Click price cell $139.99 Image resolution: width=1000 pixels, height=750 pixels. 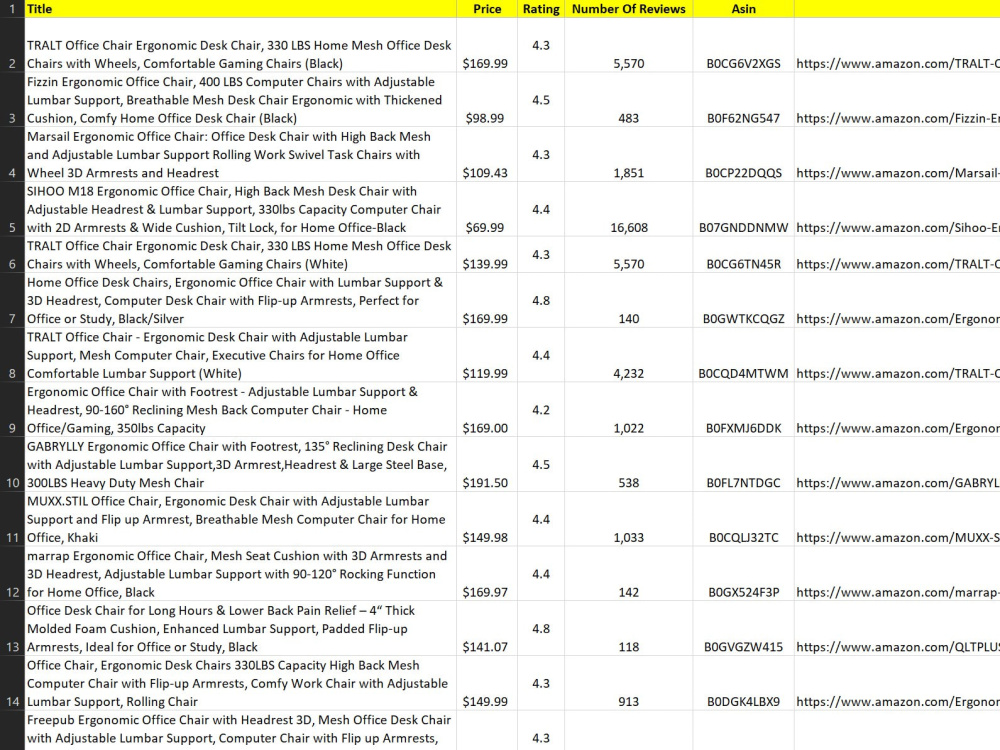(x=487, y=255)
